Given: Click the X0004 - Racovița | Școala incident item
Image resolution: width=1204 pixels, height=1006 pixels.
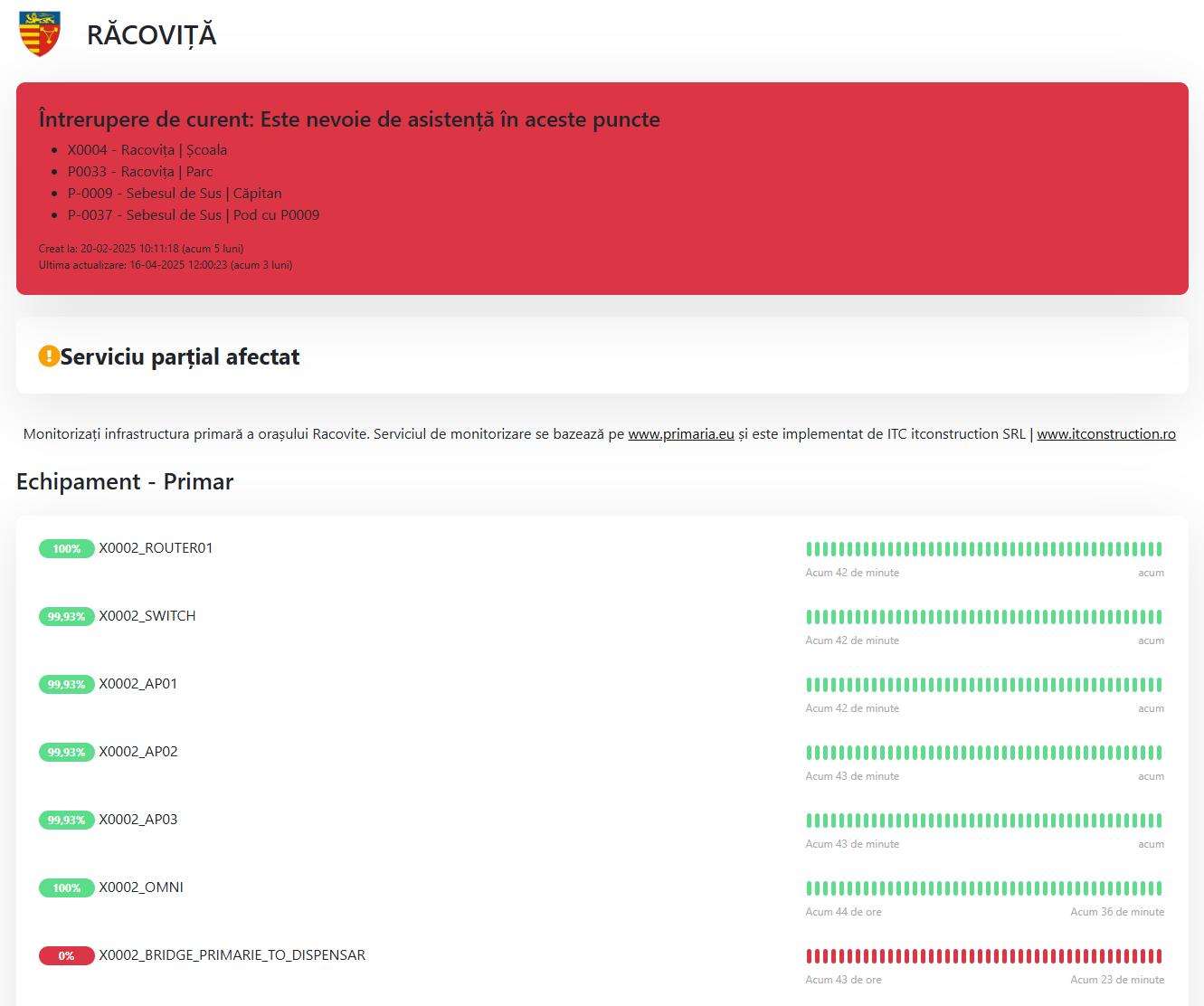Looking at the screenshot, I should tap(147, 150).
